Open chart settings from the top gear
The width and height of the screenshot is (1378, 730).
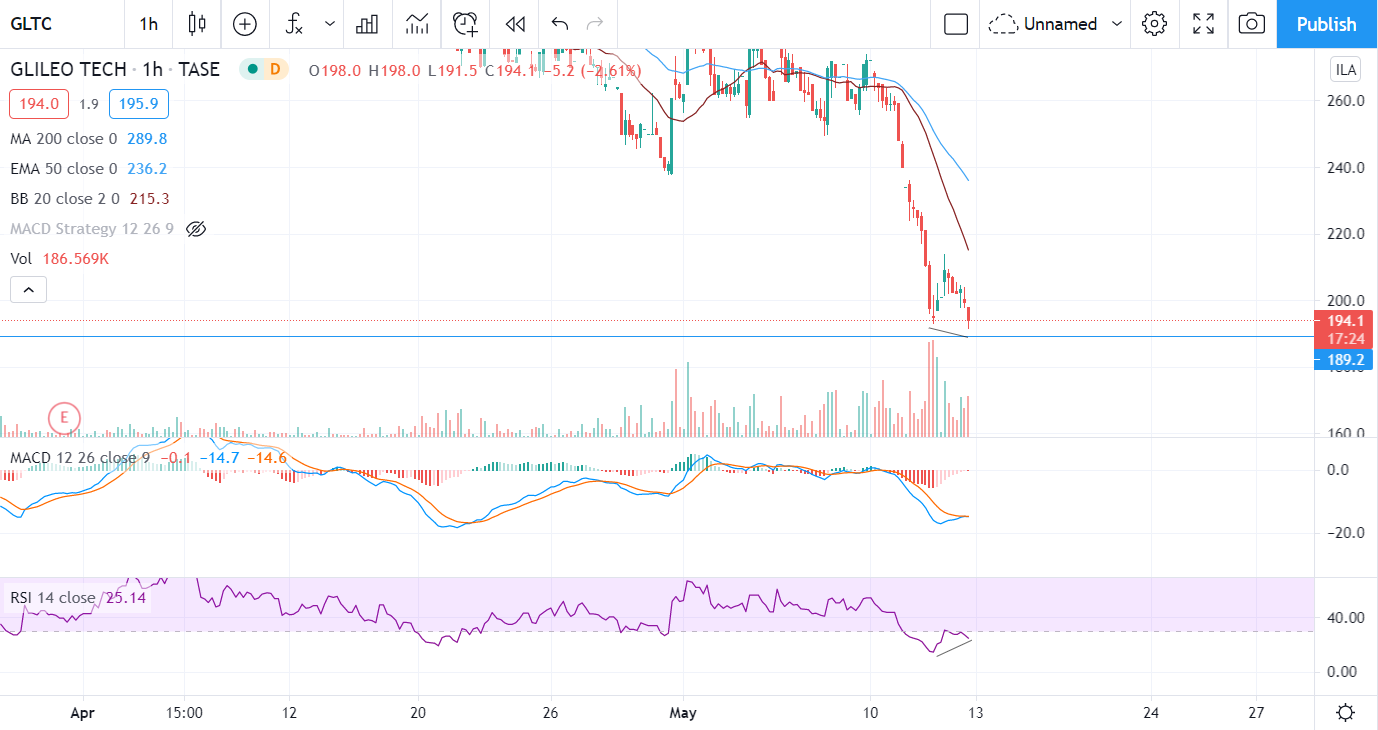pos(1155,24)
